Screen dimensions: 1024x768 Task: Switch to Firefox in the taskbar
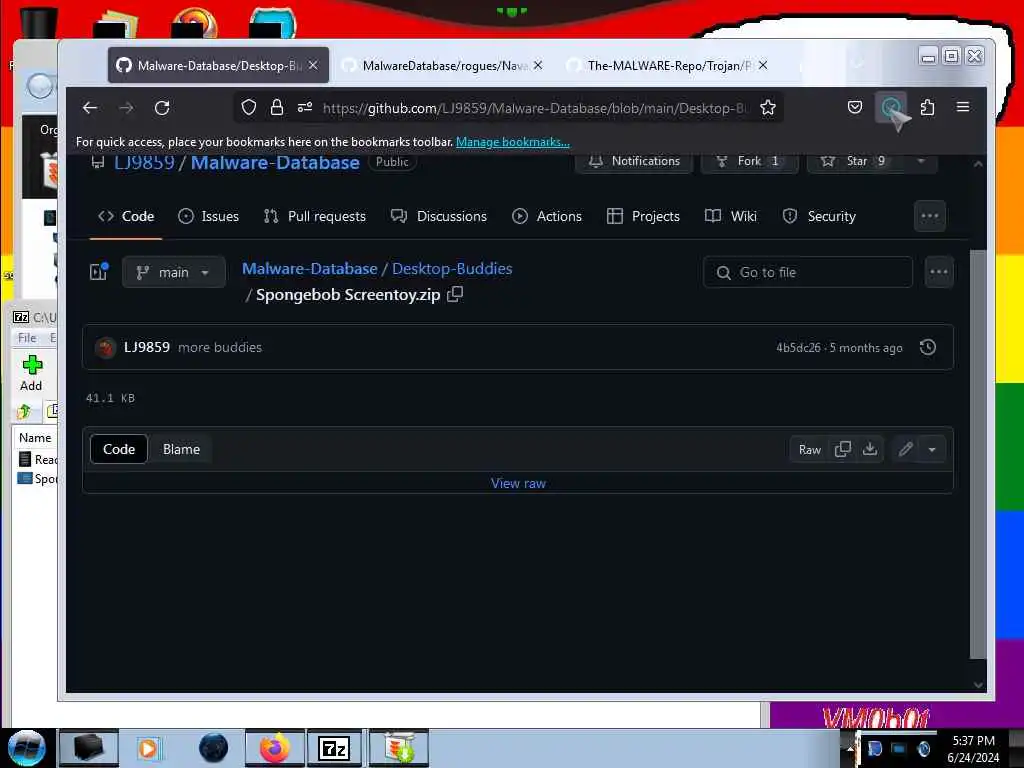pos(275,748)
